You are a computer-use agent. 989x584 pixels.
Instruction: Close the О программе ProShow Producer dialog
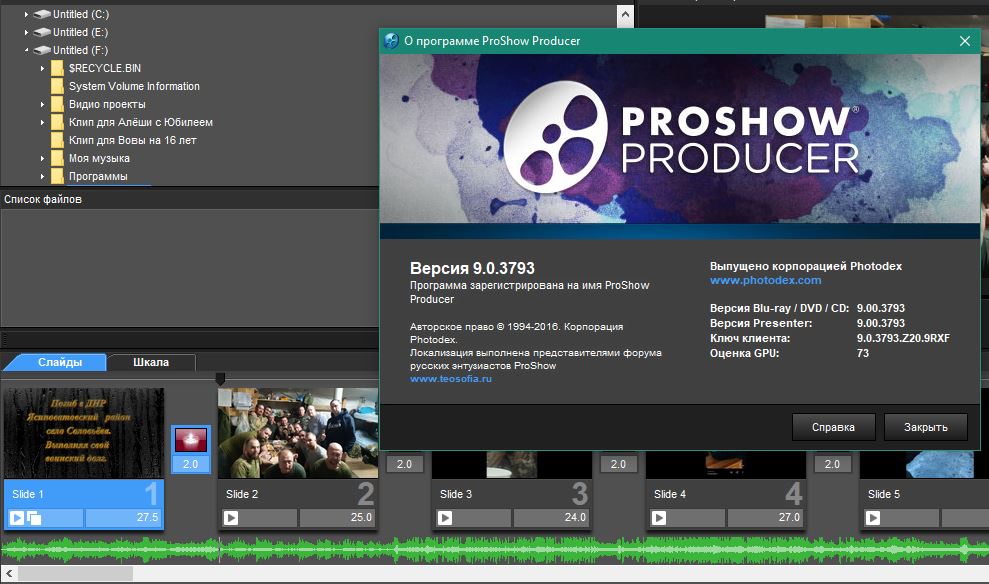click(x=964, y=41)
